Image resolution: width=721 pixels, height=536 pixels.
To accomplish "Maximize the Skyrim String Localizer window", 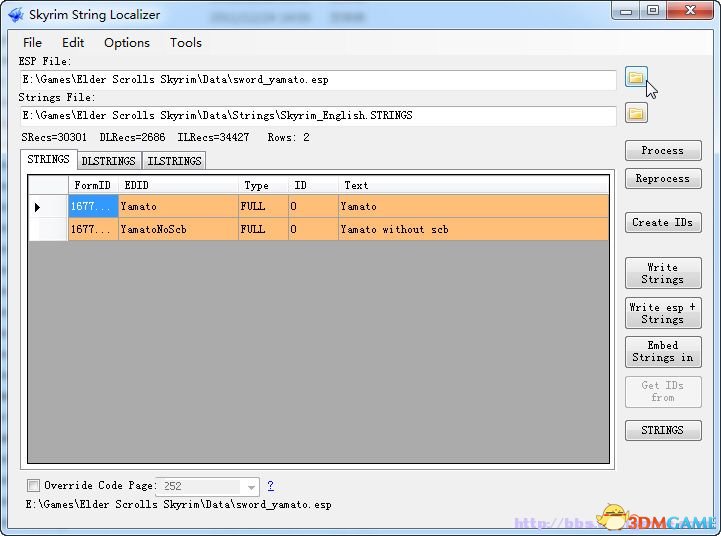I will (x=653, y=10).
